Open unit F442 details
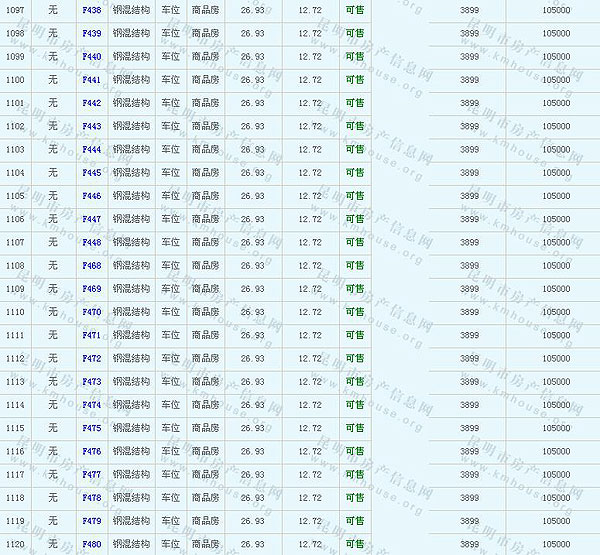 91,103
